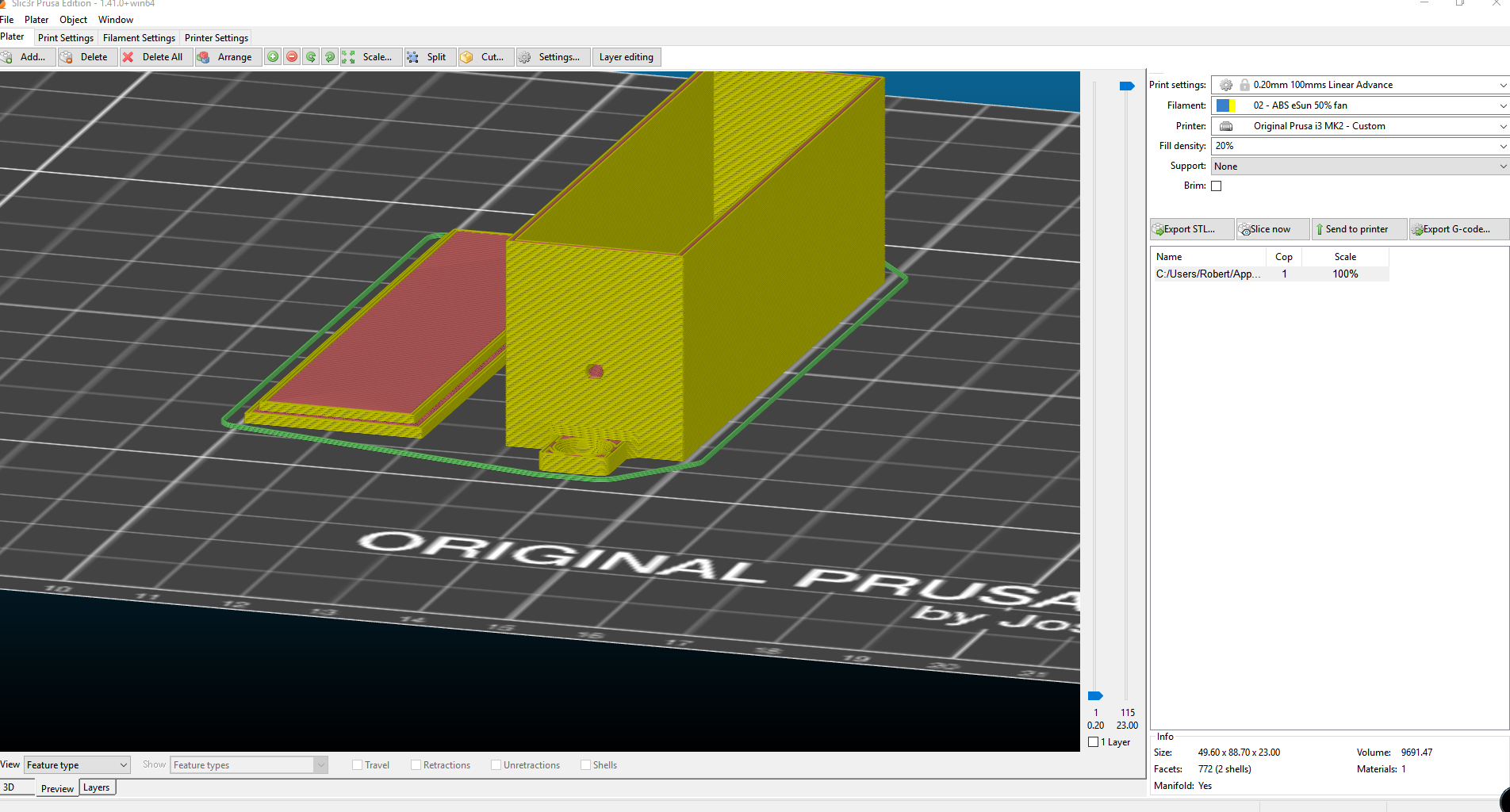The image size is (1510, 812).
Task: Click the Export STL button
Action: 1192,229
